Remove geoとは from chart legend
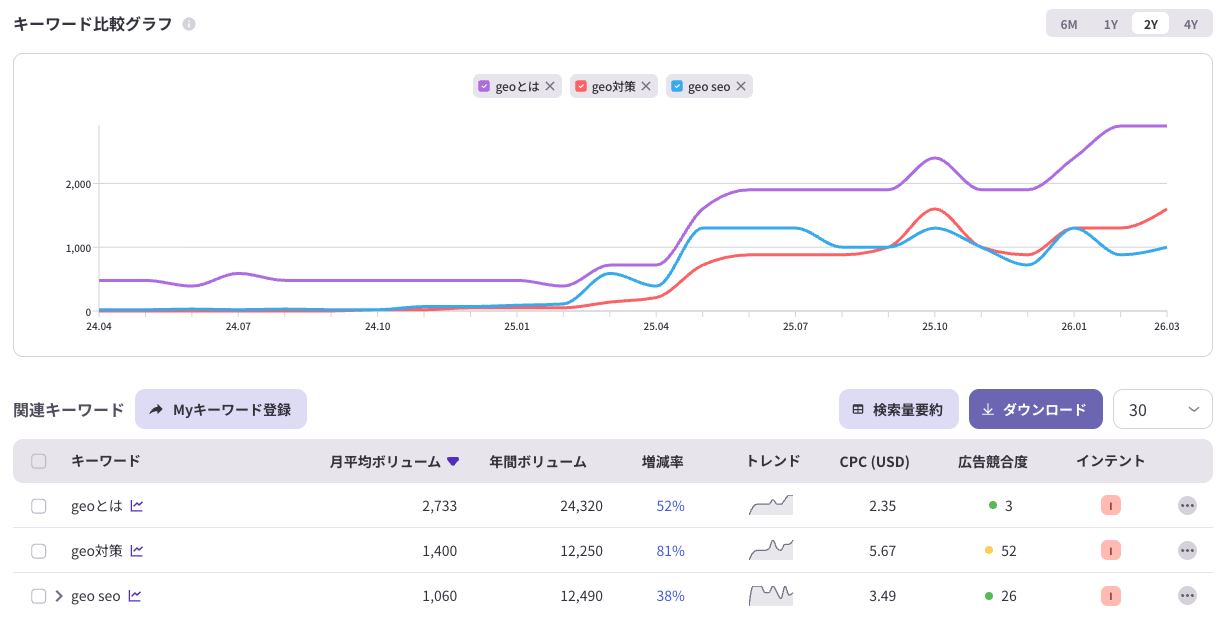The image size is (1226, 617). [550, 87]
